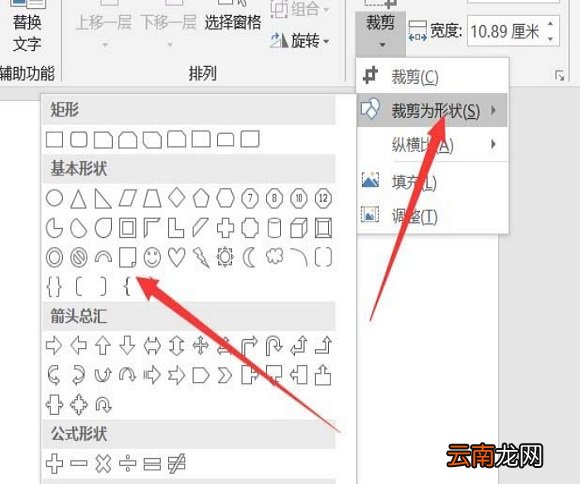Choose the double brace shape
The height and width of the screenshot is (484, 580).
point(54,287)
